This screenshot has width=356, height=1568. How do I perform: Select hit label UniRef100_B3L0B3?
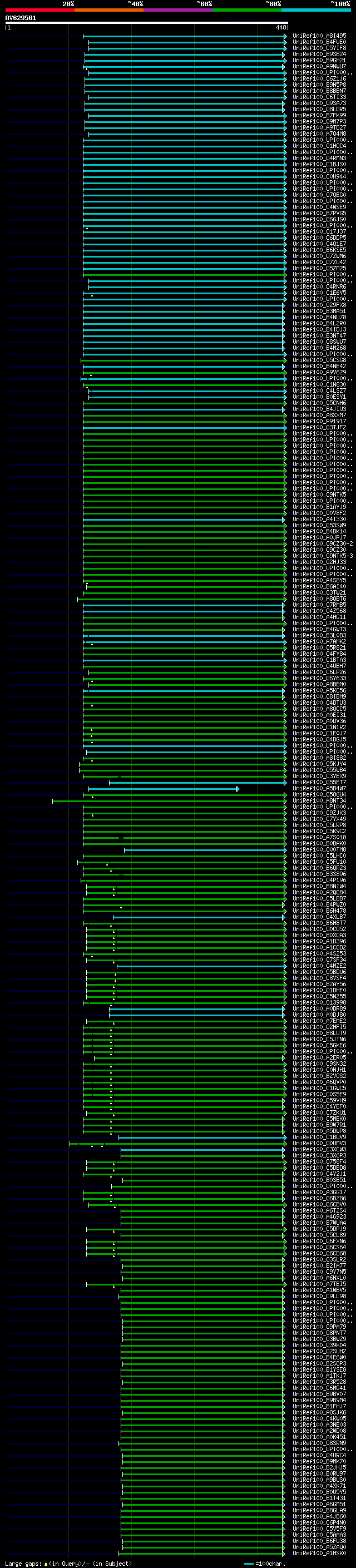[319, 635]
